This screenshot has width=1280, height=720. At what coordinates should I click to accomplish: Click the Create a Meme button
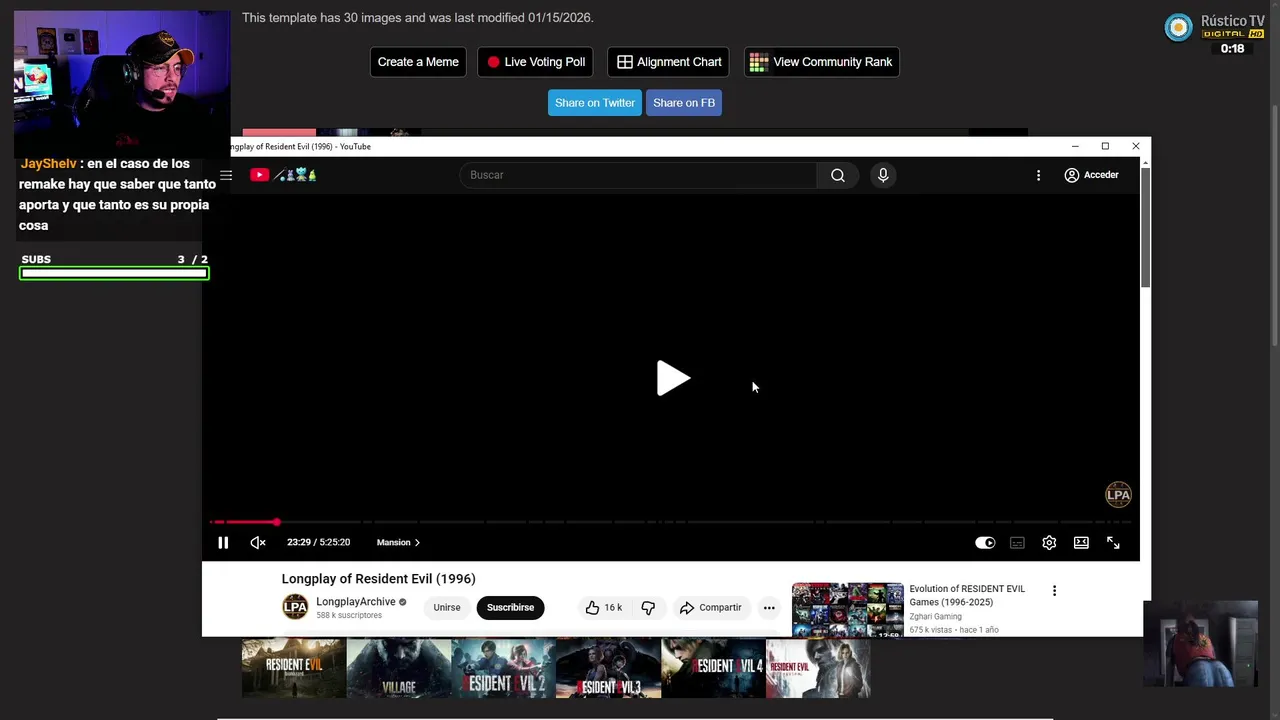pyautogui.click(x=418, y=62)
